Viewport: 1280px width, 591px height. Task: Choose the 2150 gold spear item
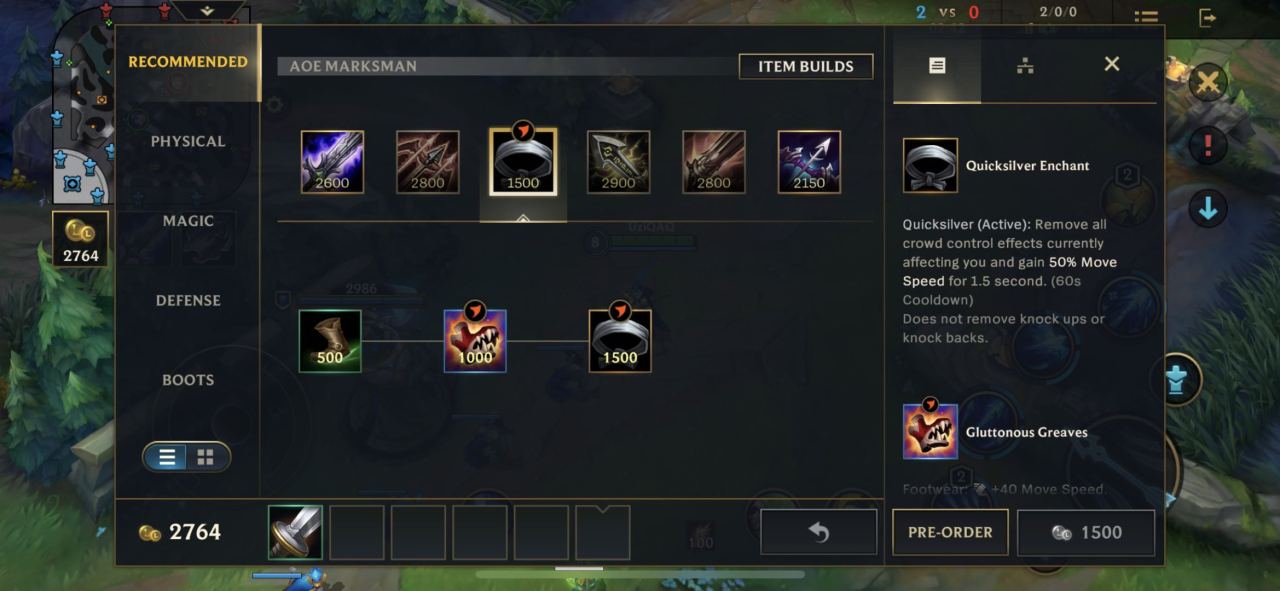[809, 162]
